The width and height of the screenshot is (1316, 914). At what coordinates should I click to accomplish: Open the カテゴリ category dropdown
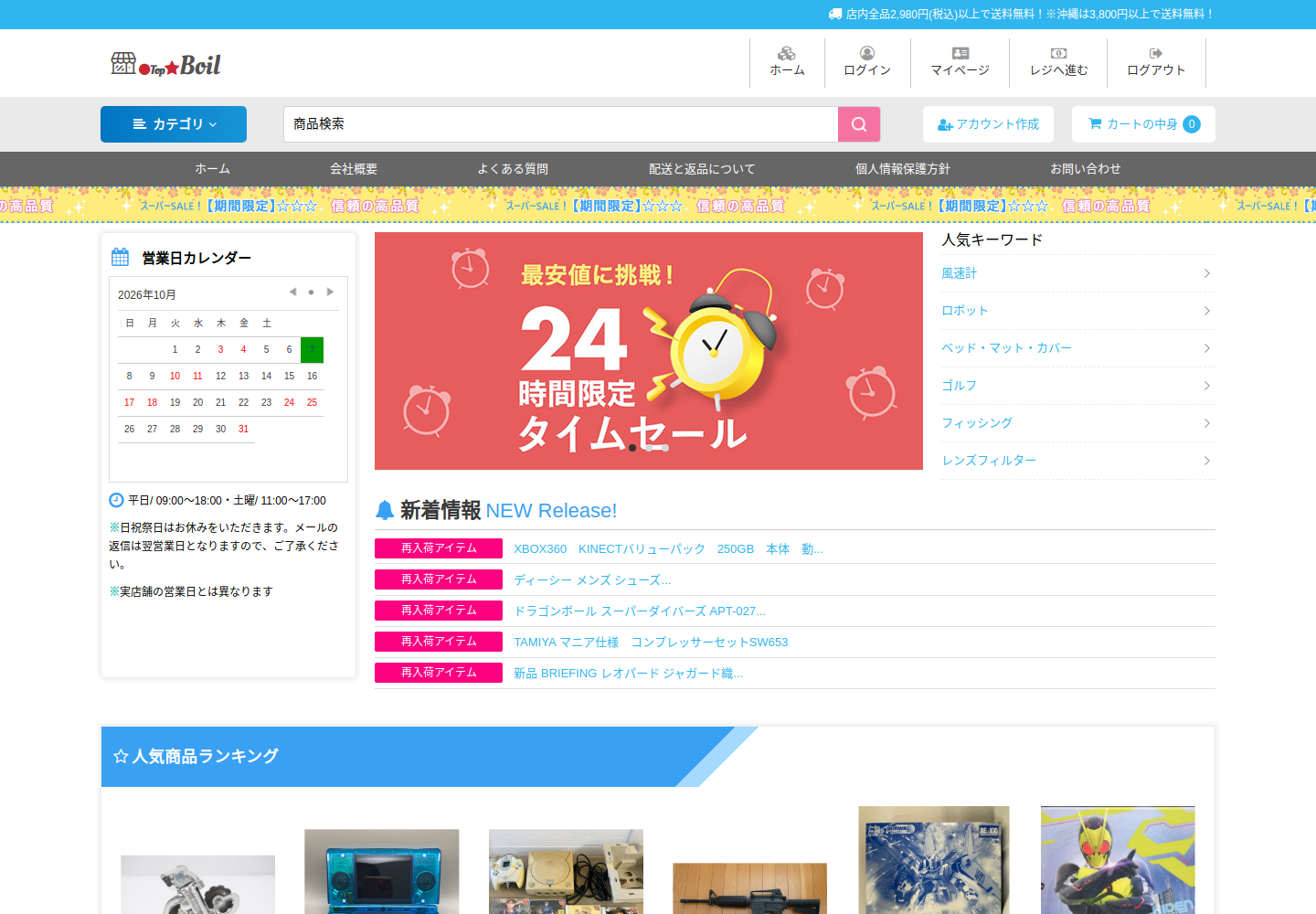point(174,124)
